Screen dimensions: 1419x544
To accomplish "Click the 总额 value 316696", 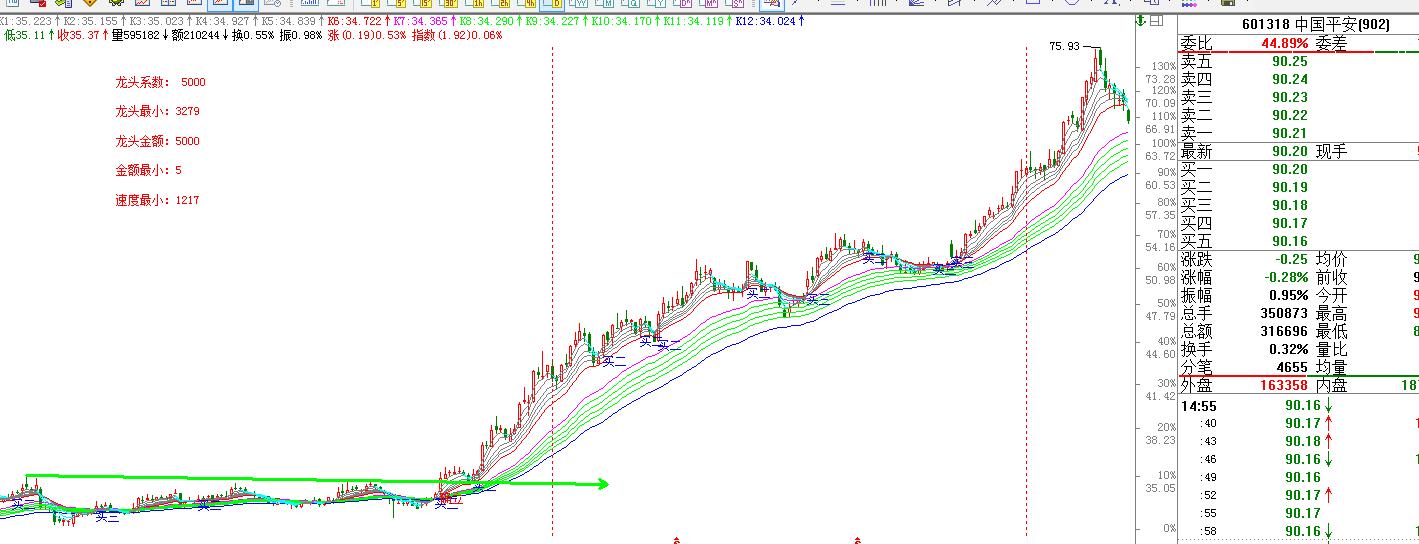I will click(1284, 331).
